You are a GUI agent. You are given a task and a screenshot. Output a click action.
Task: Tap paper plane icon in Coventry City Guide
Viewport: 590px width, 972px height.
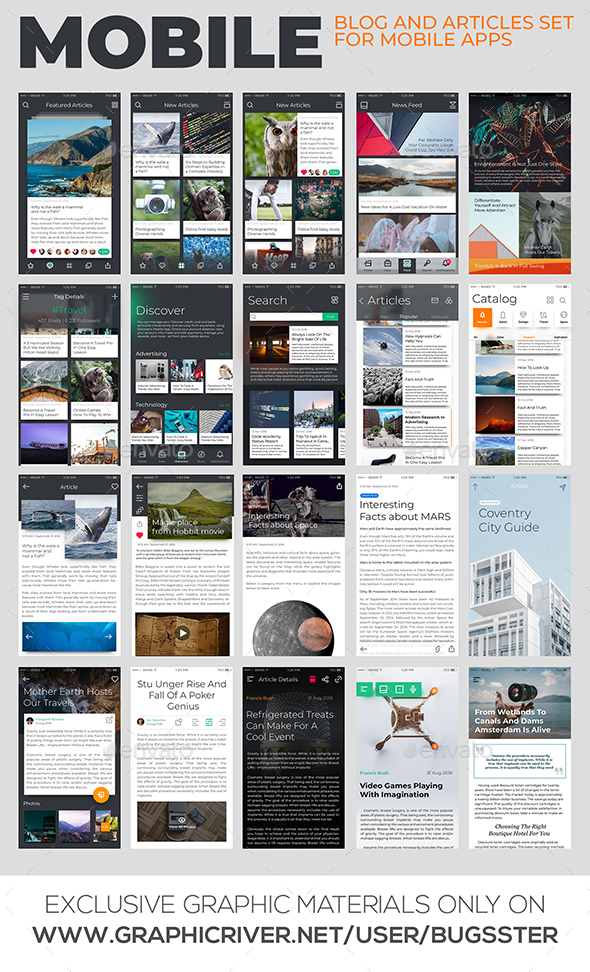pos(562,487)
